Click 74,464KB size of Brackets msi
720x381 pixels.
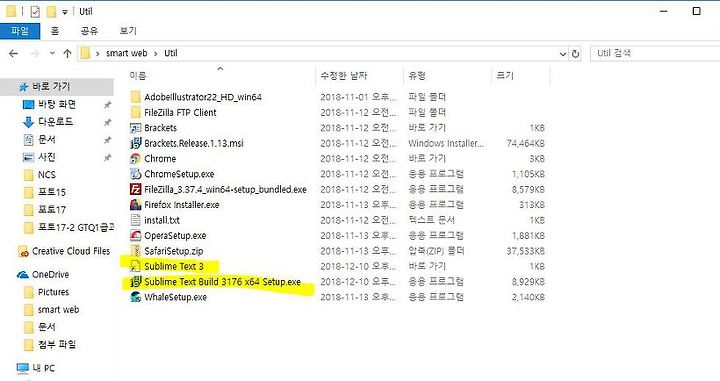point(525,143)
